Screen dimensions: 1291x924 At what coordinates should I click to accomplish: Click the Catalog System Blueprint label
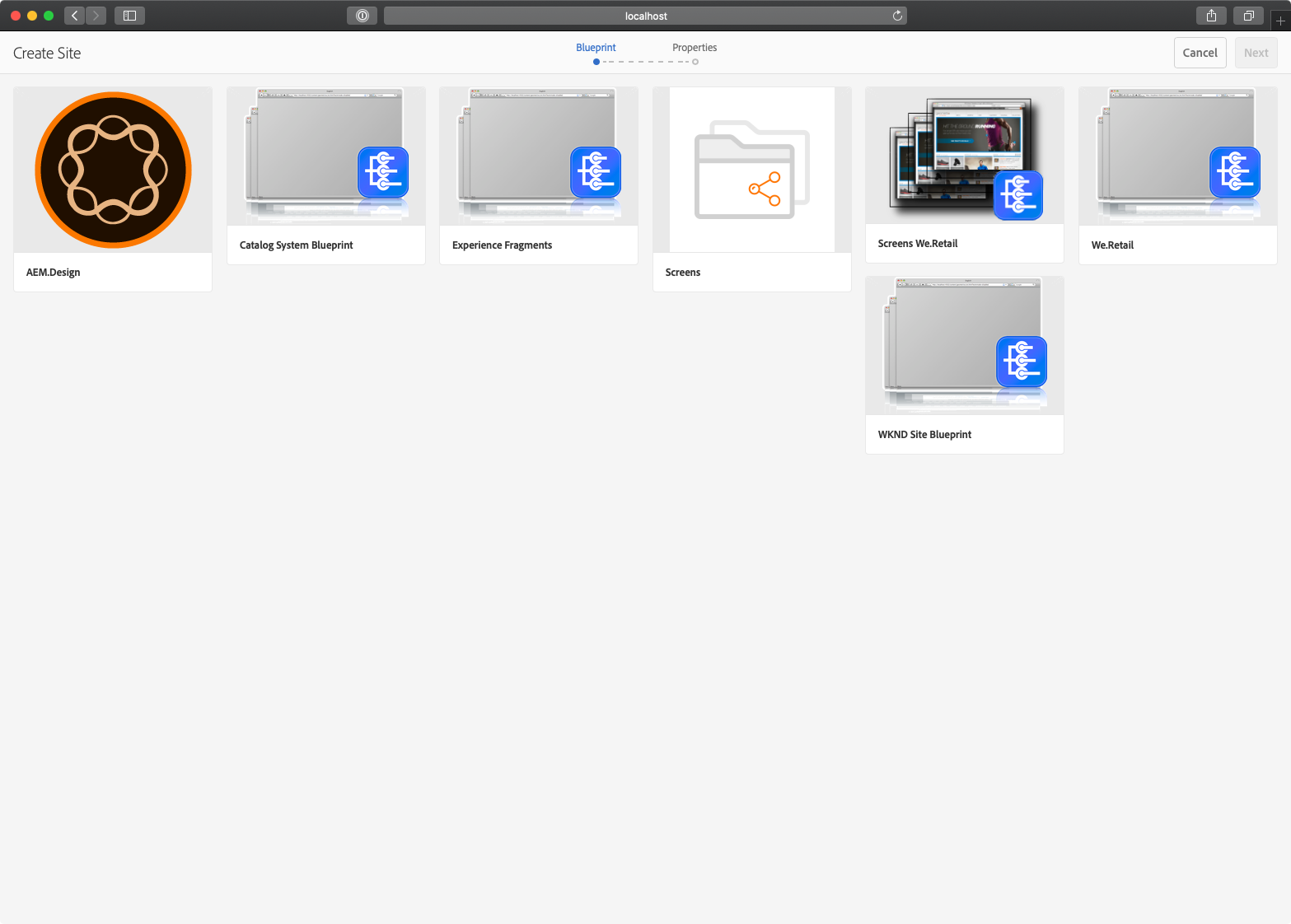pos(297,245)
